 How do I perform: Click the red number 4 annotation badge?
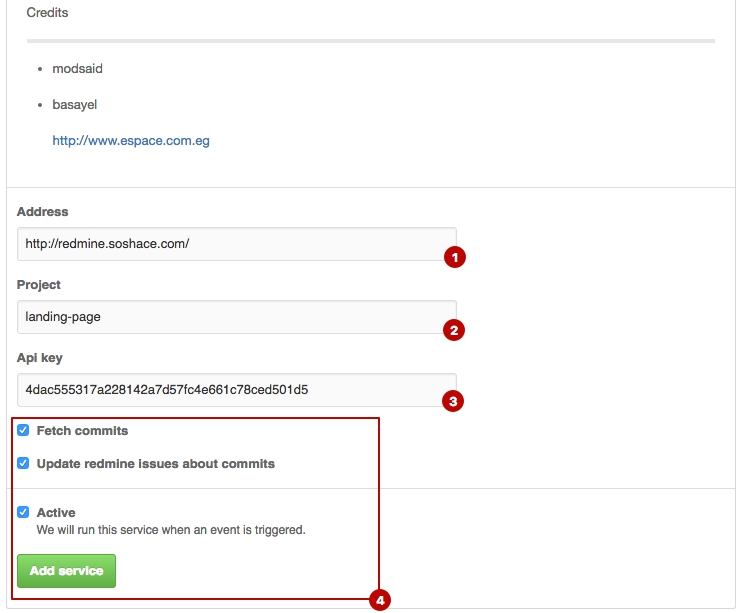[380, 600]
